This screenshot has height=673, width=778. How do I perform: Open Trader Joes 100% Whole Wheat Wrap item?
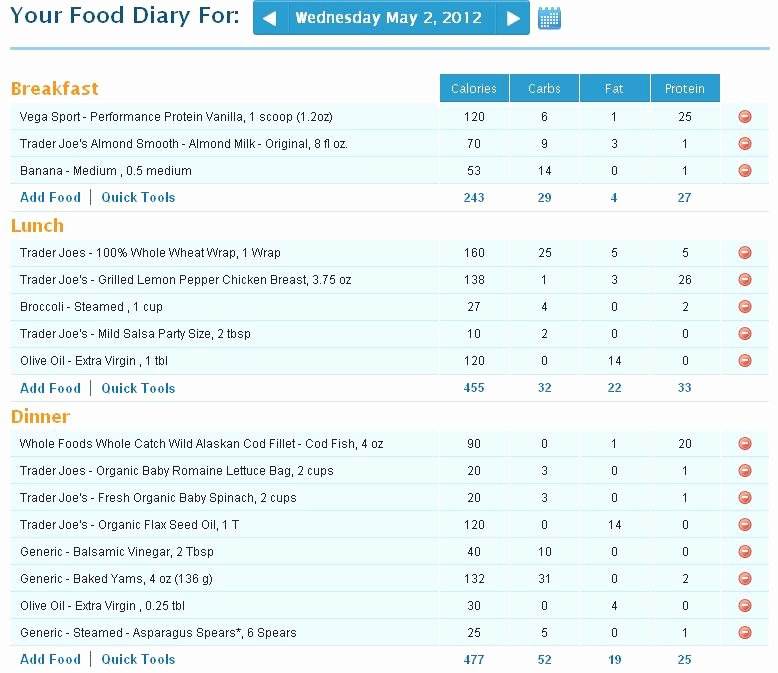pos(150,253)
